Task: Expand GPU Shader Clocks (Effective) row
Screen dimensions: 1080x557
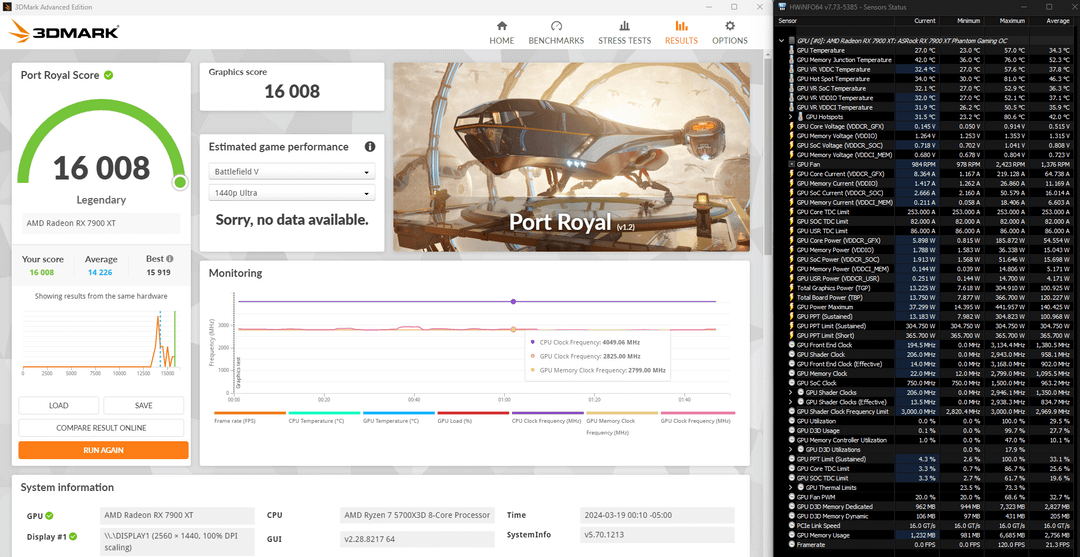Action: pos(791,401)
